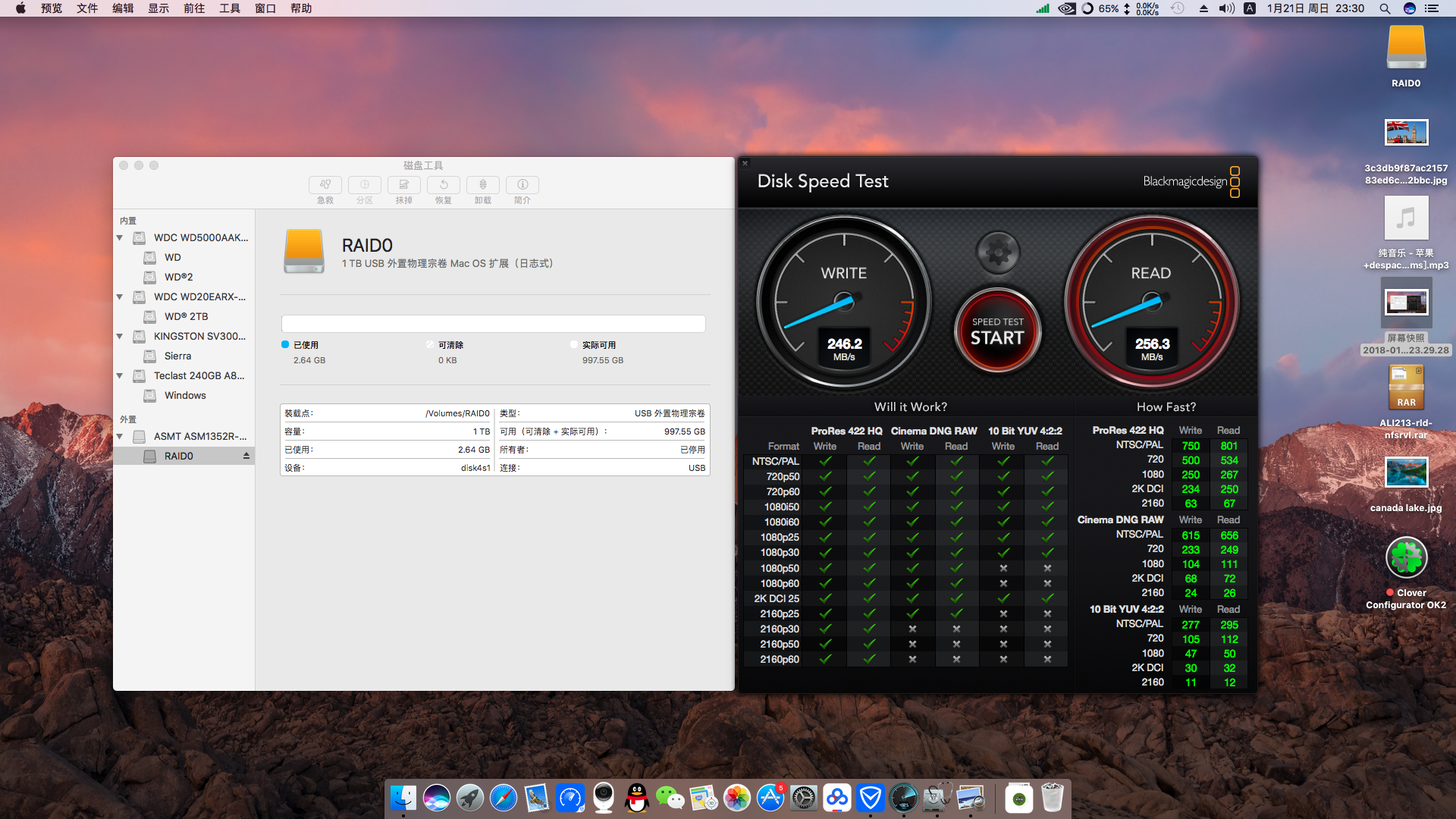
Task: Start the Speed Test
Action: point(998,331)
